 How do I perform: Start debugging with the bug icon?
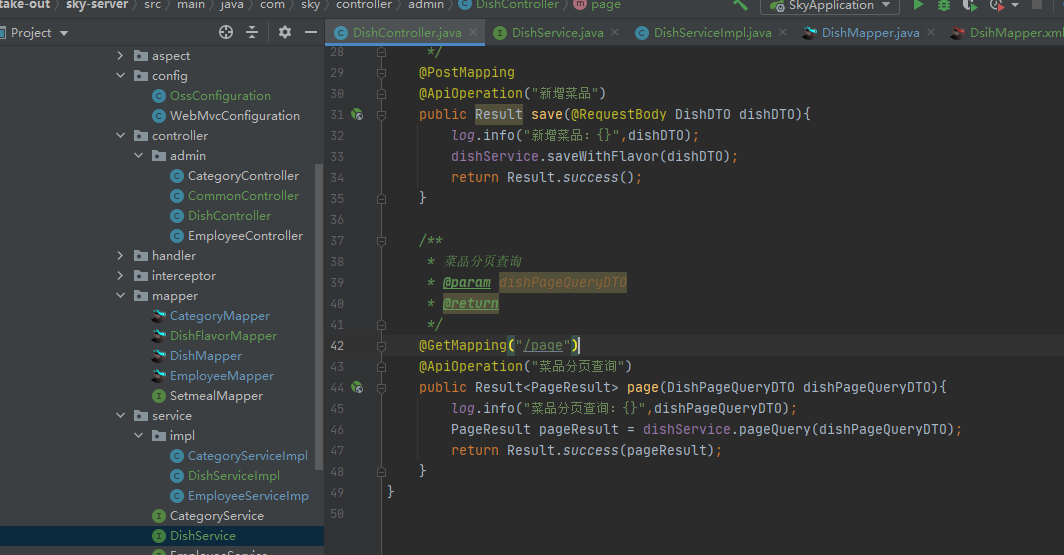[x=944, y=5]
